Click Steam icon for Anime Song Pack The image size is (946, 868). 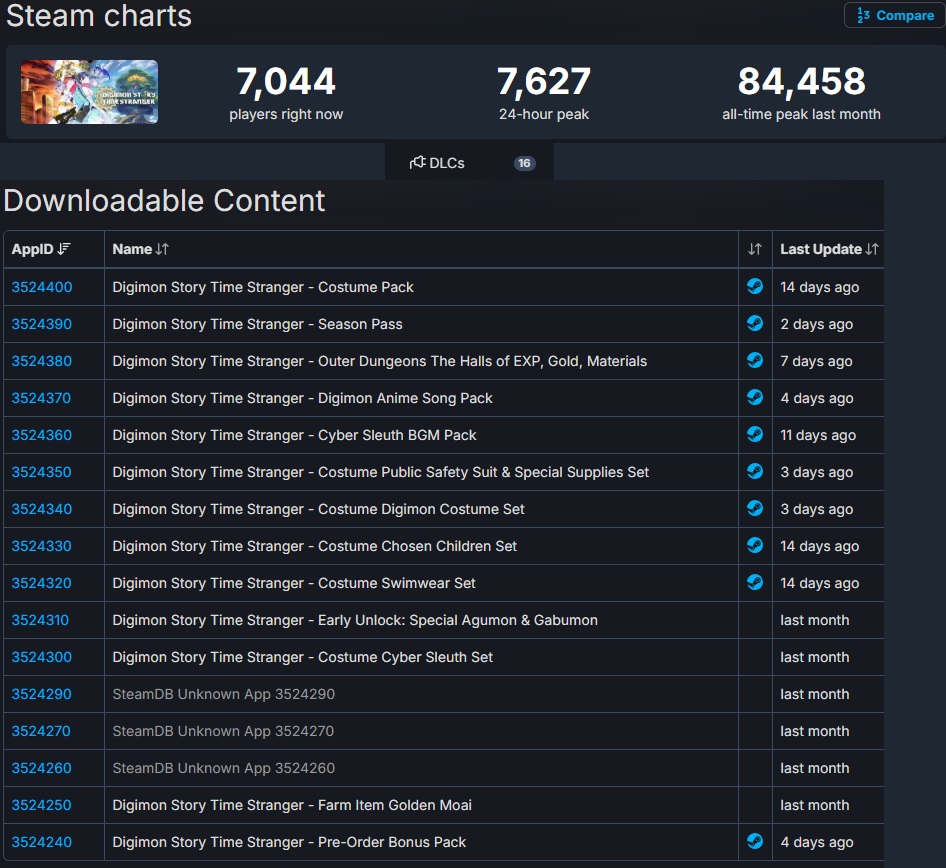[755, 397]
